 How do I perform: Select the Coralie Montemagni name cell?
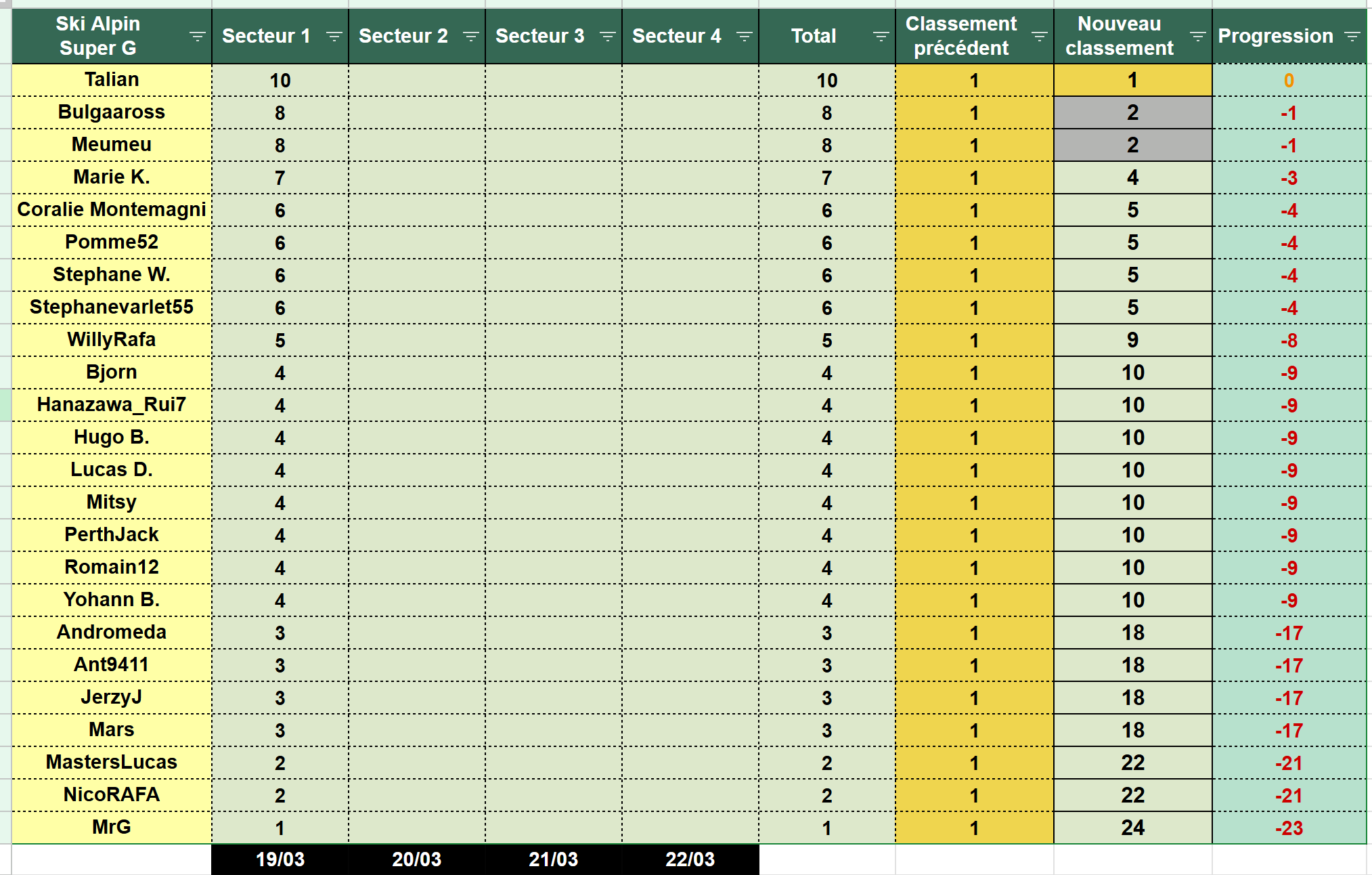[112, 210]
